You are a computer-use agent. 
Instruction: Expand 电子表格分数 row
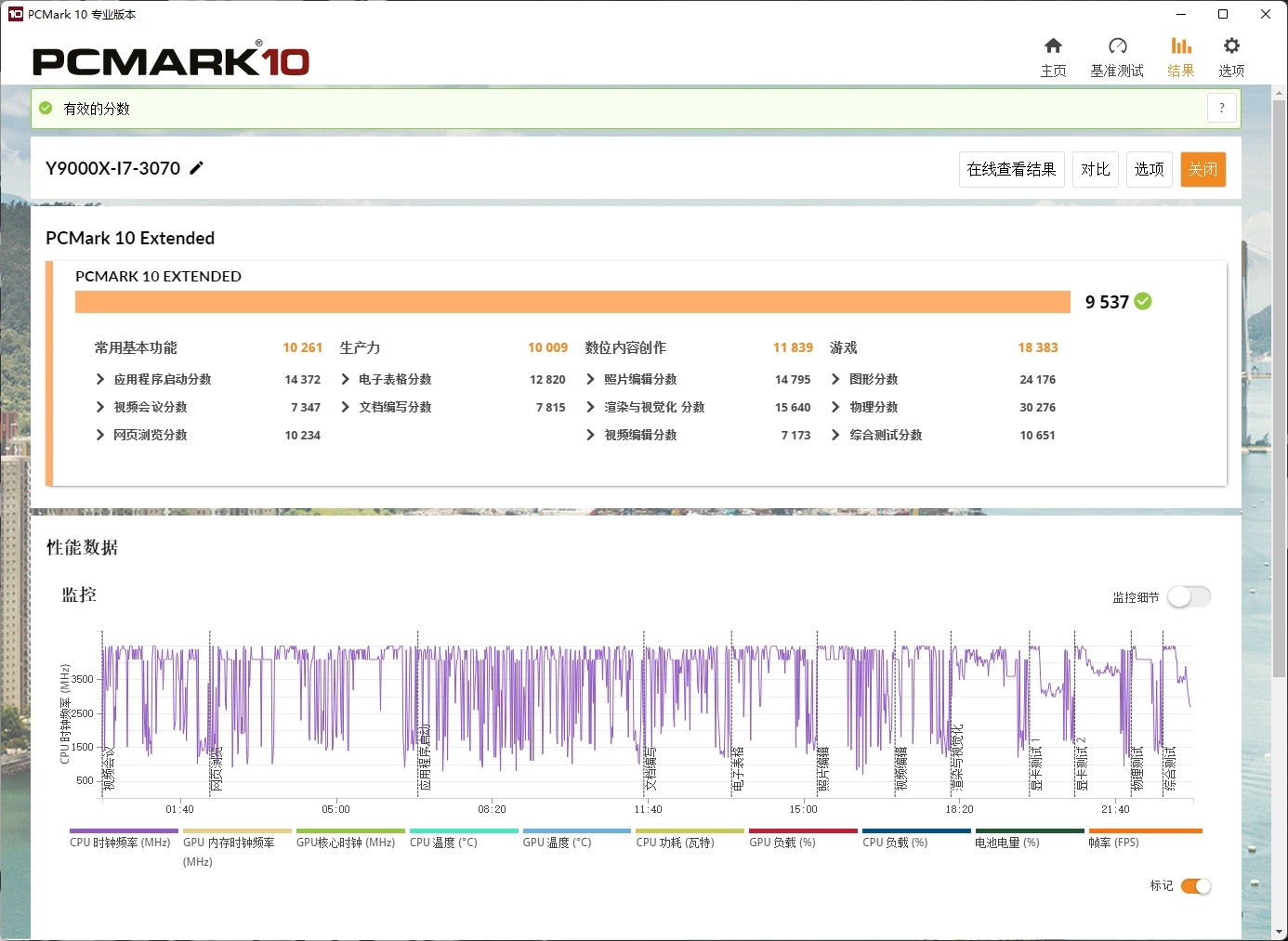(346, 379)
